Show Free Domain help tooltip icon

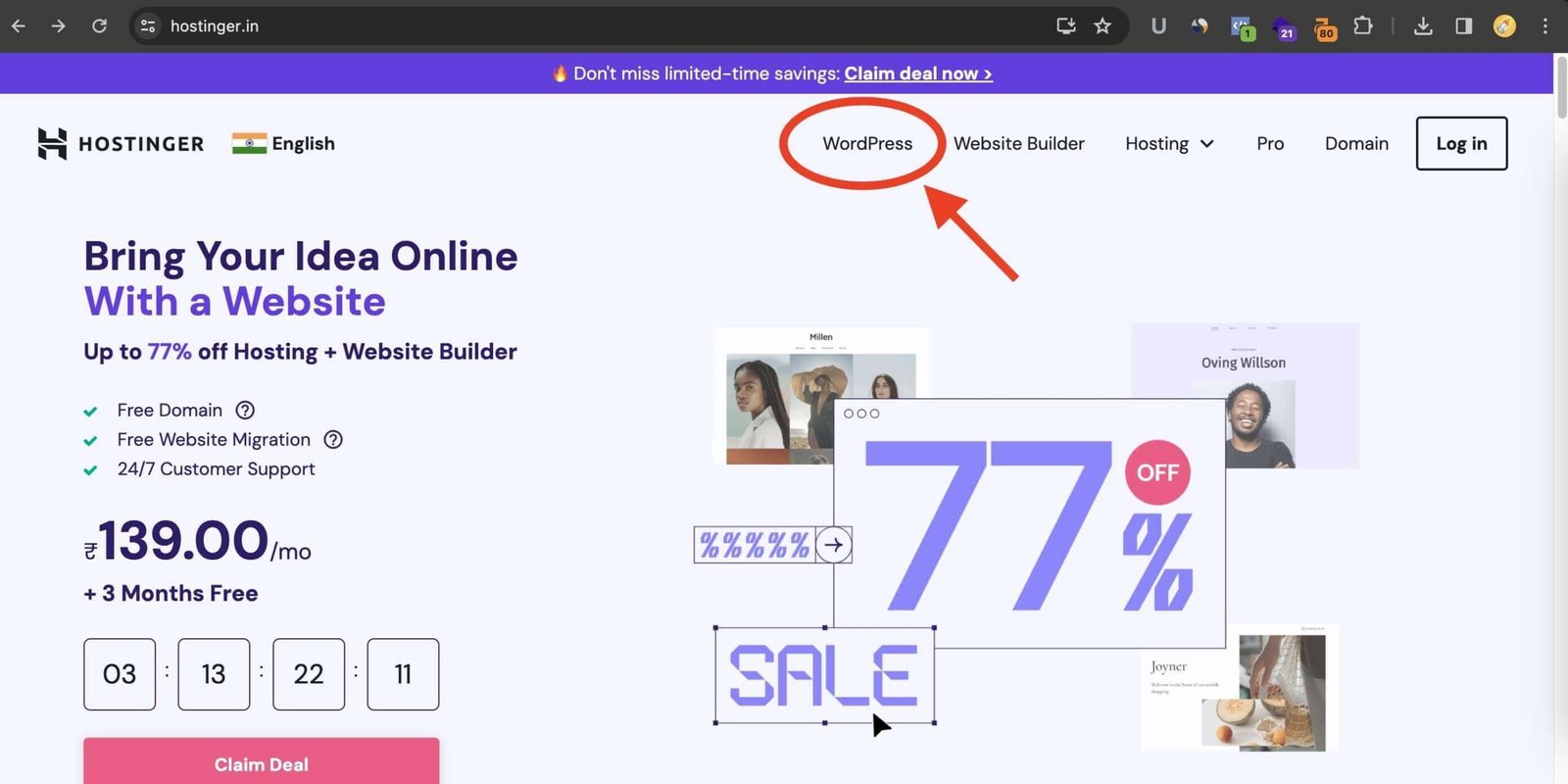pos(245,411)
